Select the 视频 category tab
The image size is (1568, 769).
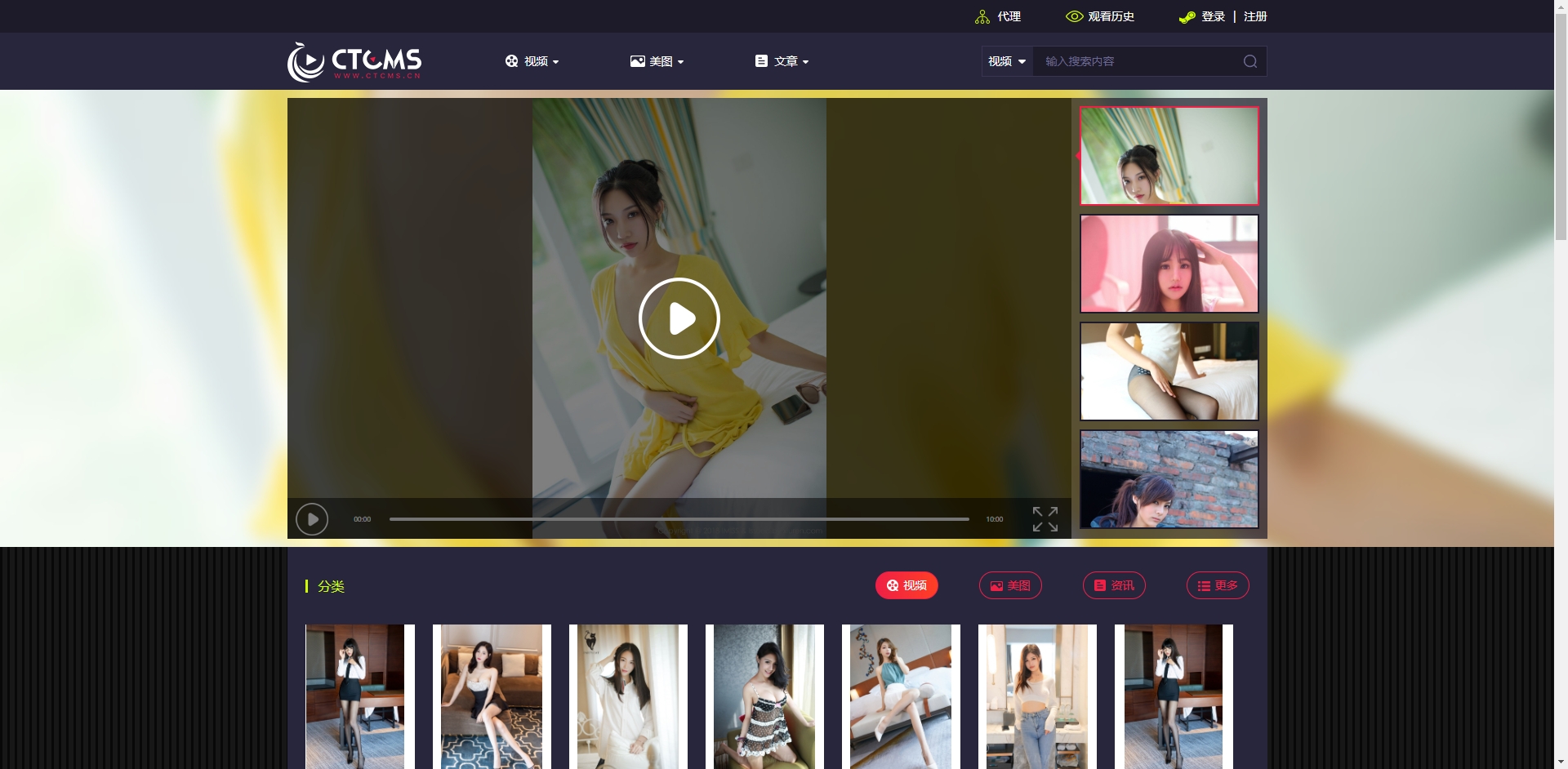coord(906,585)
